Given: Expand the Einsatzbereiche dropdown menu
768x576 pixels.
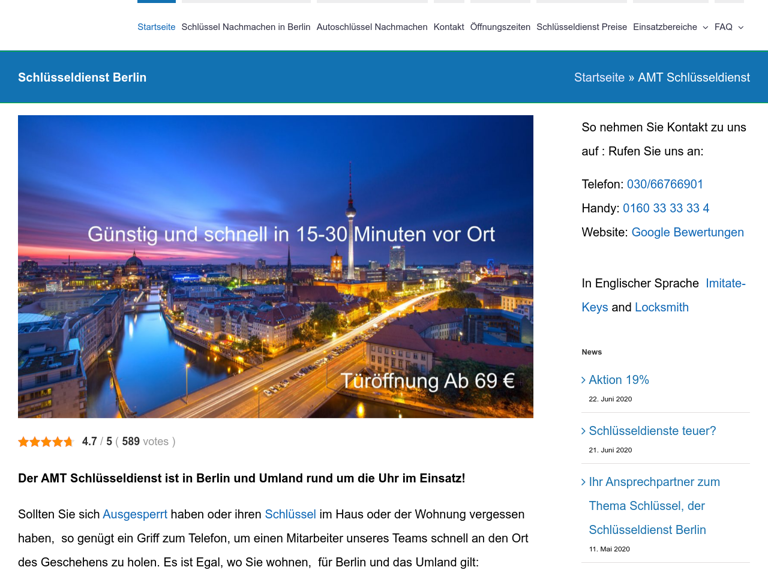Looking at the screenshot, I should 670,27.
